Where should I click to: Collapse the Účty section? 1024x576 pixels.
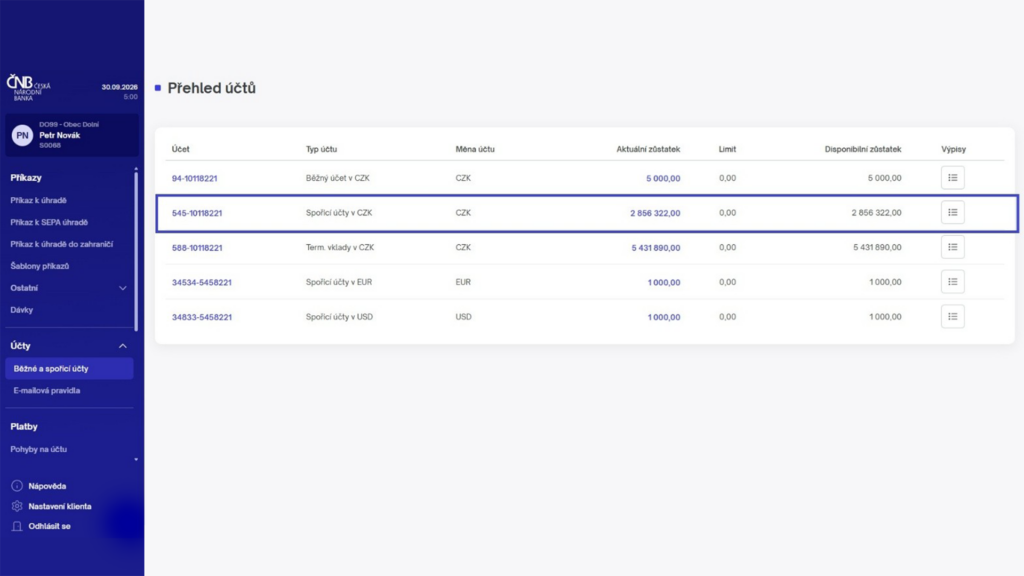coord(122,346)
